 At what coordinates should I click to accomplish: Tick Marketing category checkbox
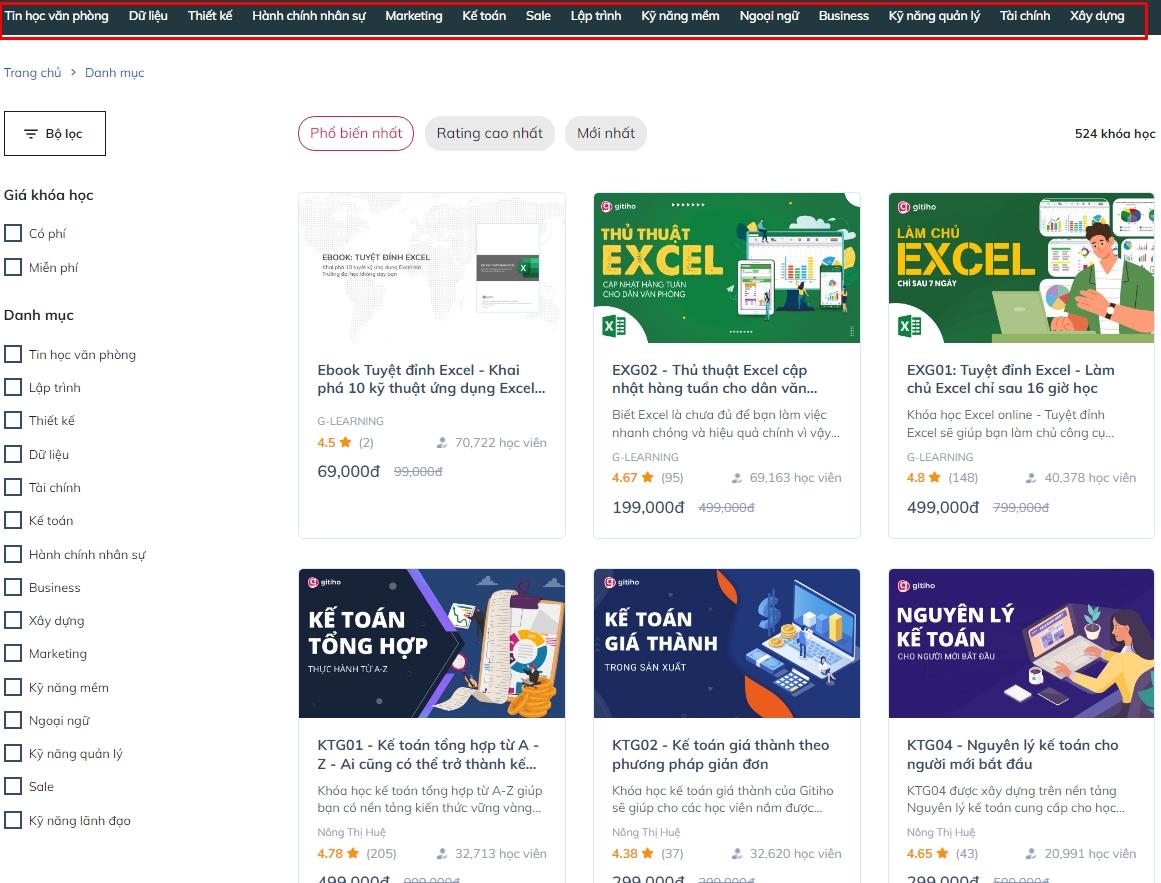13,654
